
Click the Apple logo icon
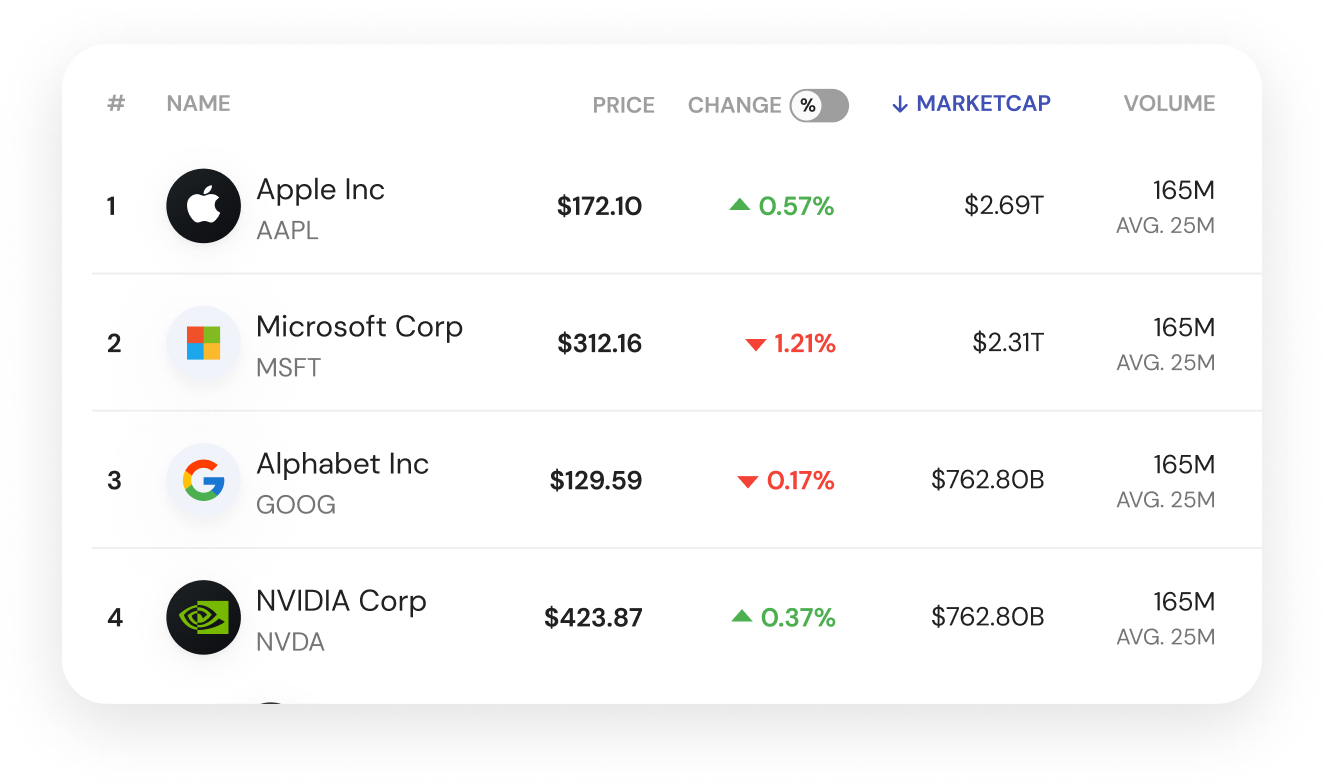tap(203, 205)
